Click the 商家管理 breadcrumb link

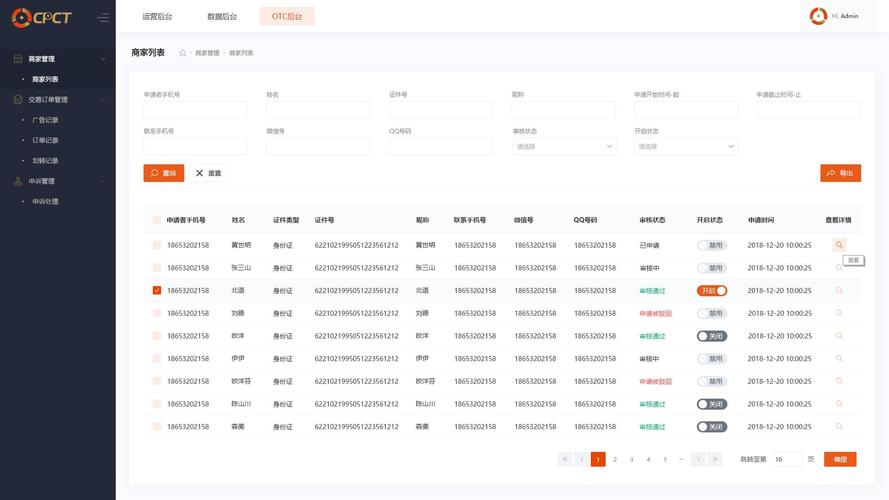pos(207,53)
